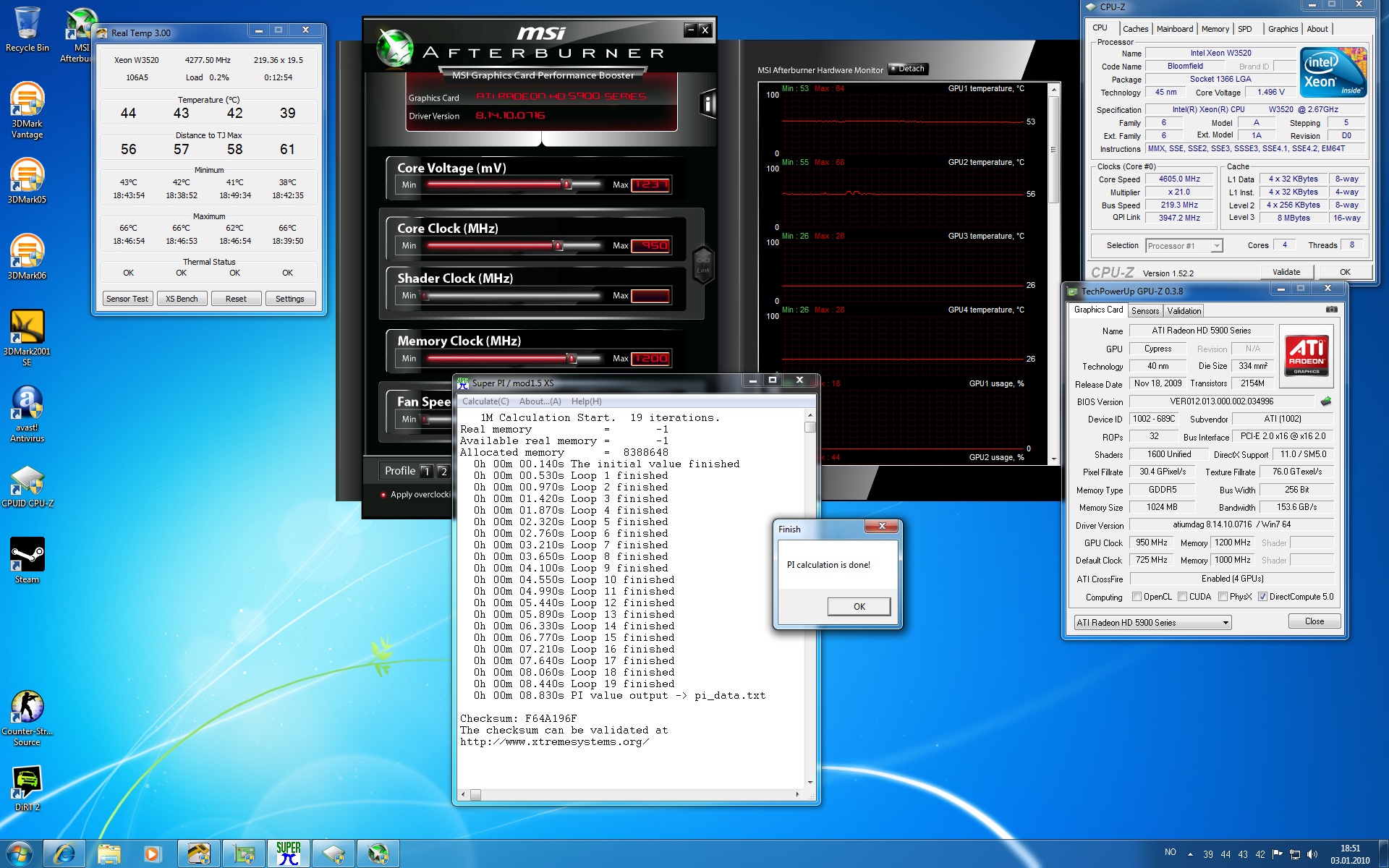Click Core Clock slider handle

558,246
